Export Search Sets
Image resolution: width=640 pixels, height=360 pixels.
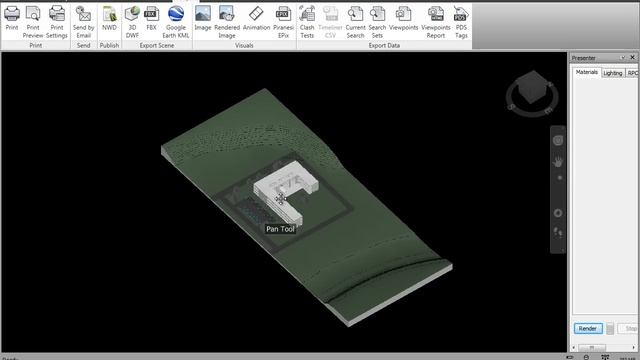(x=377, y=22)
